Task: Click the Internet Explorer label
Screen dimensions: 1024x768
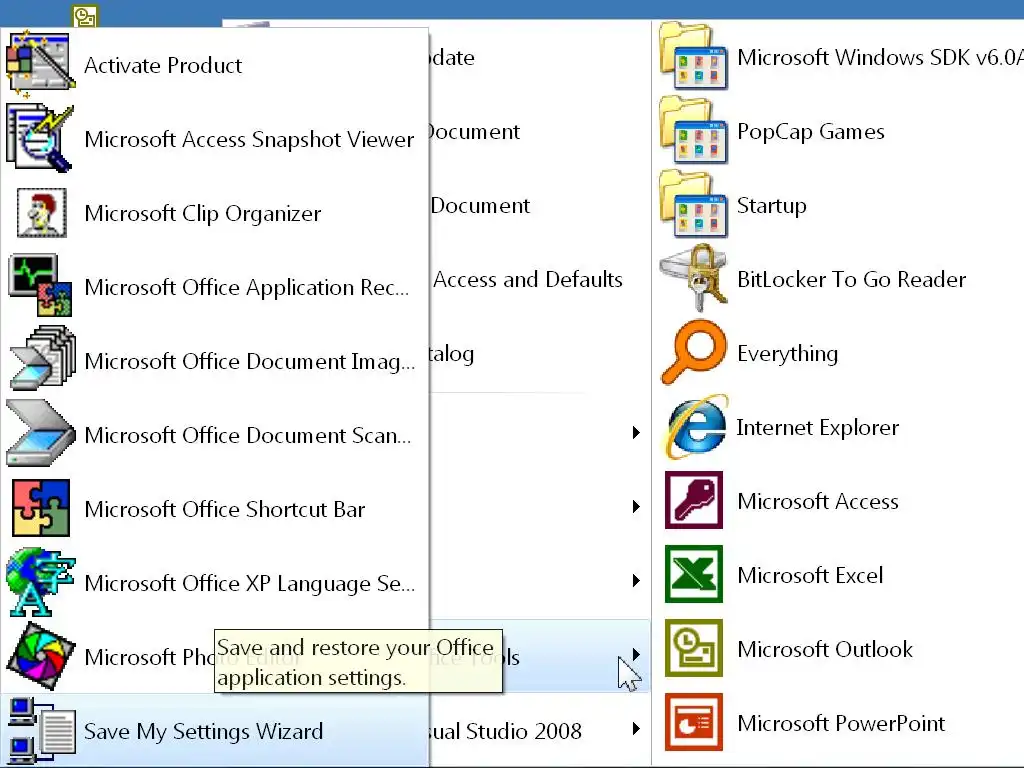Action: point(818,428)
